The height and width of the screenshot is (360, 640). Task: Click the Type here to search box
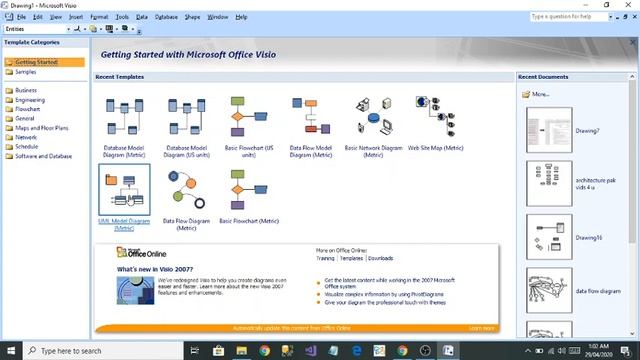(103, 351)
